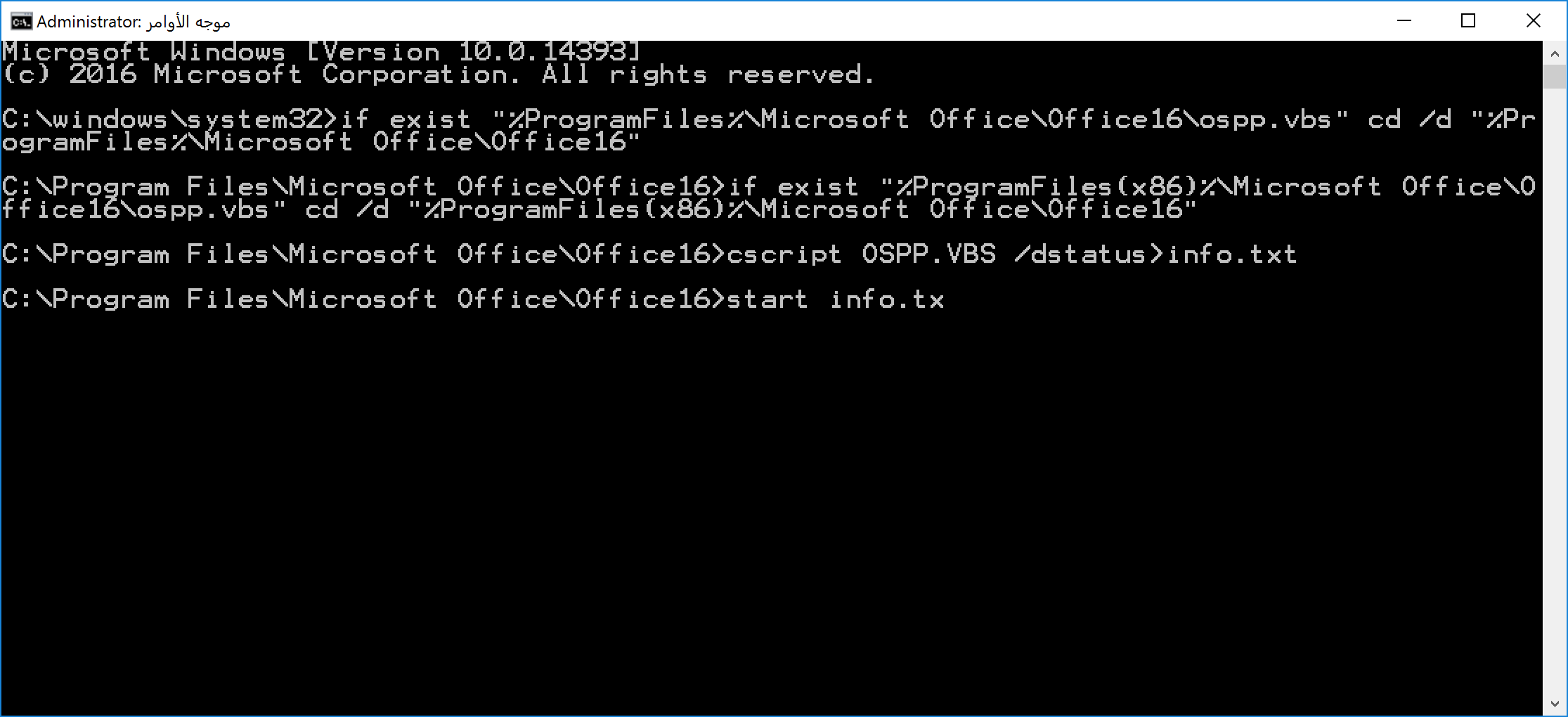Click the empty black console area
The height and width of the screenshot is (717, 1568).
click(772, 506)
